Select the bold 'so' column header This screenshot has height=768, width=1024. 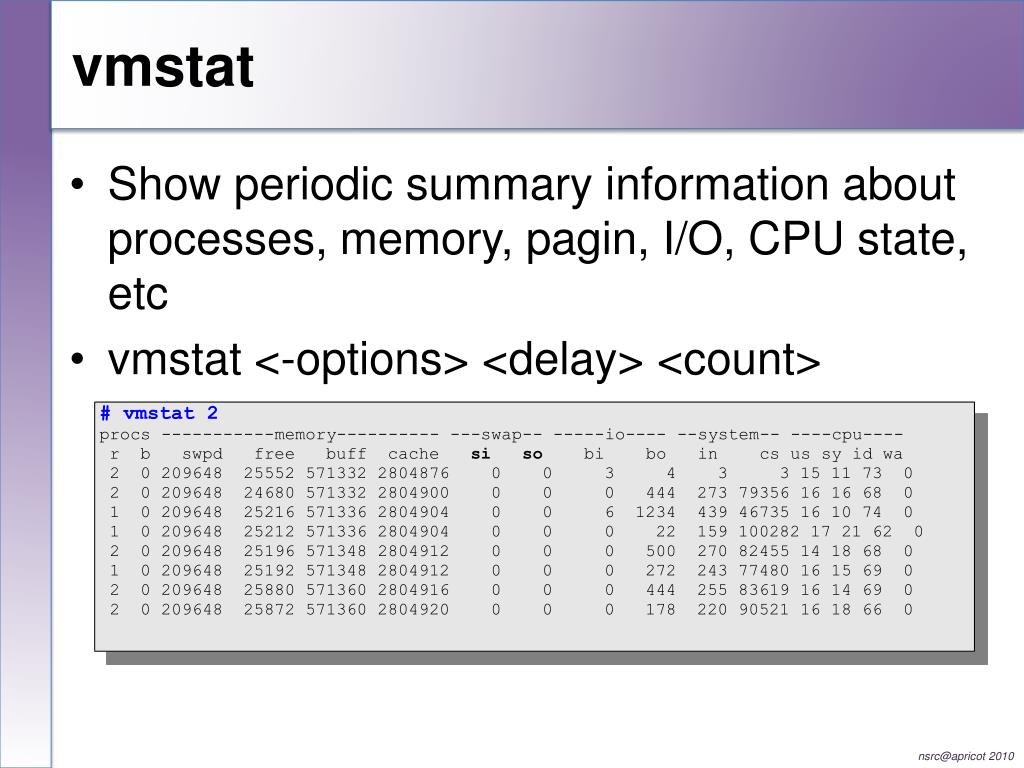532,454
